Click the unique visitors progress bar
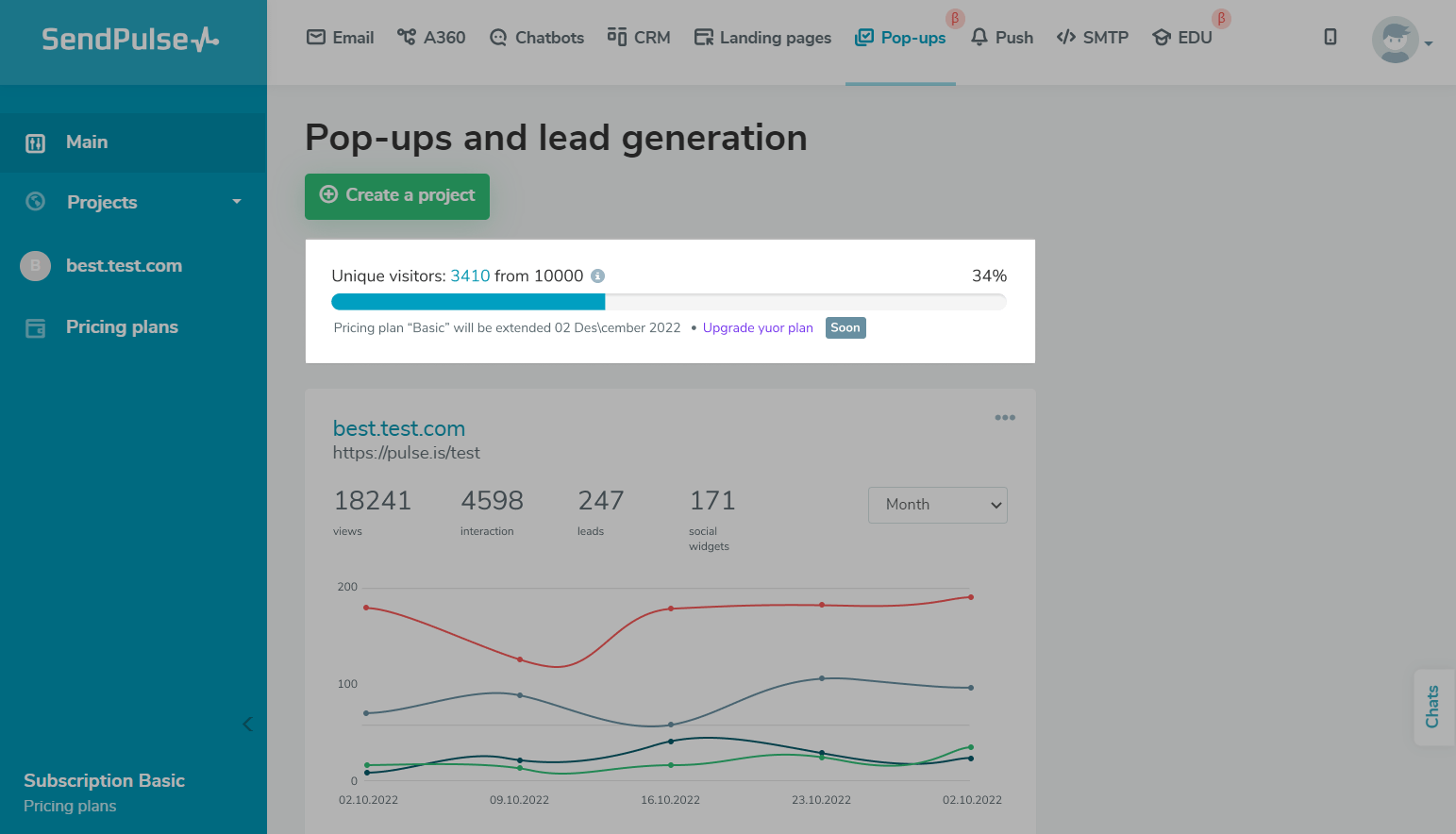The height and width of the screenshot is (834, 1456). 669,302
